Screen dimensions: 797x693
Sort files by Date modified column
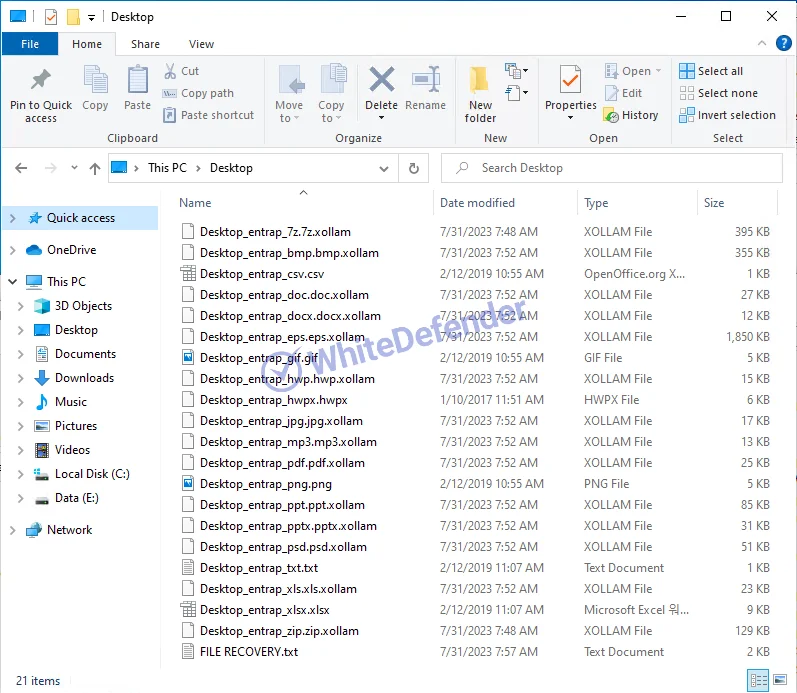click(478, 203)
